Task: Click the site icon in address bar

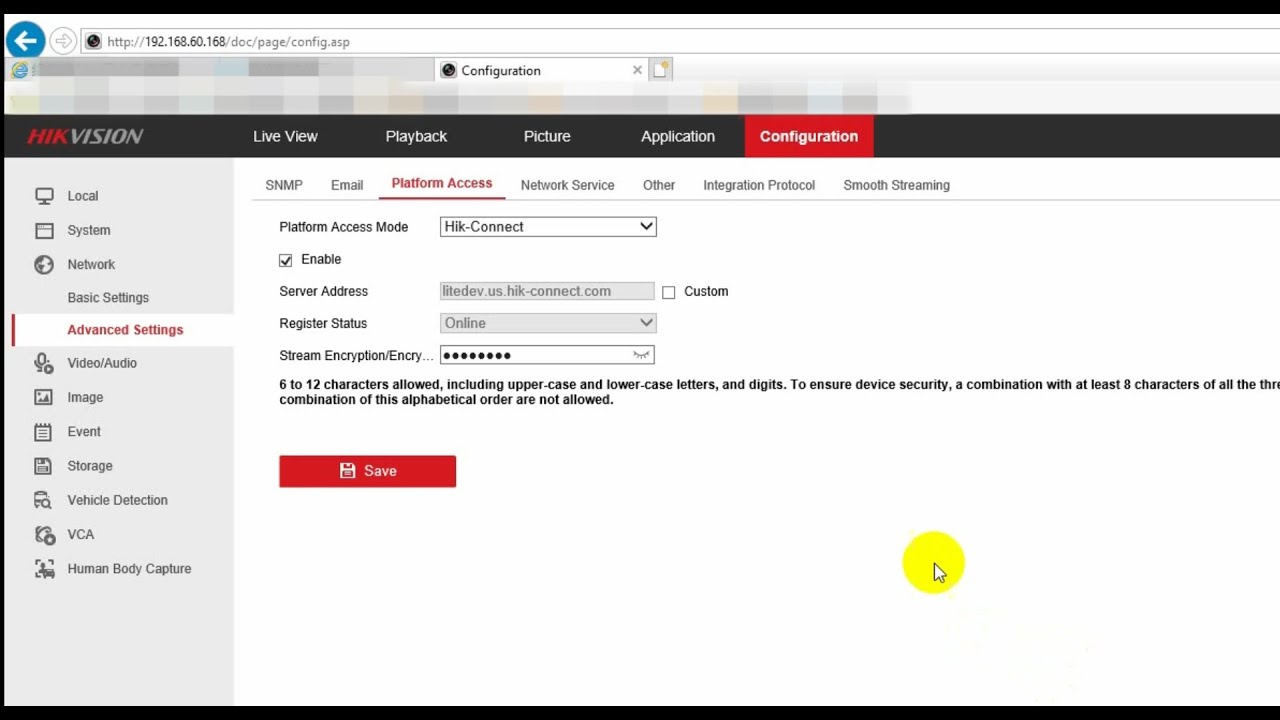Action: (94, 41)
